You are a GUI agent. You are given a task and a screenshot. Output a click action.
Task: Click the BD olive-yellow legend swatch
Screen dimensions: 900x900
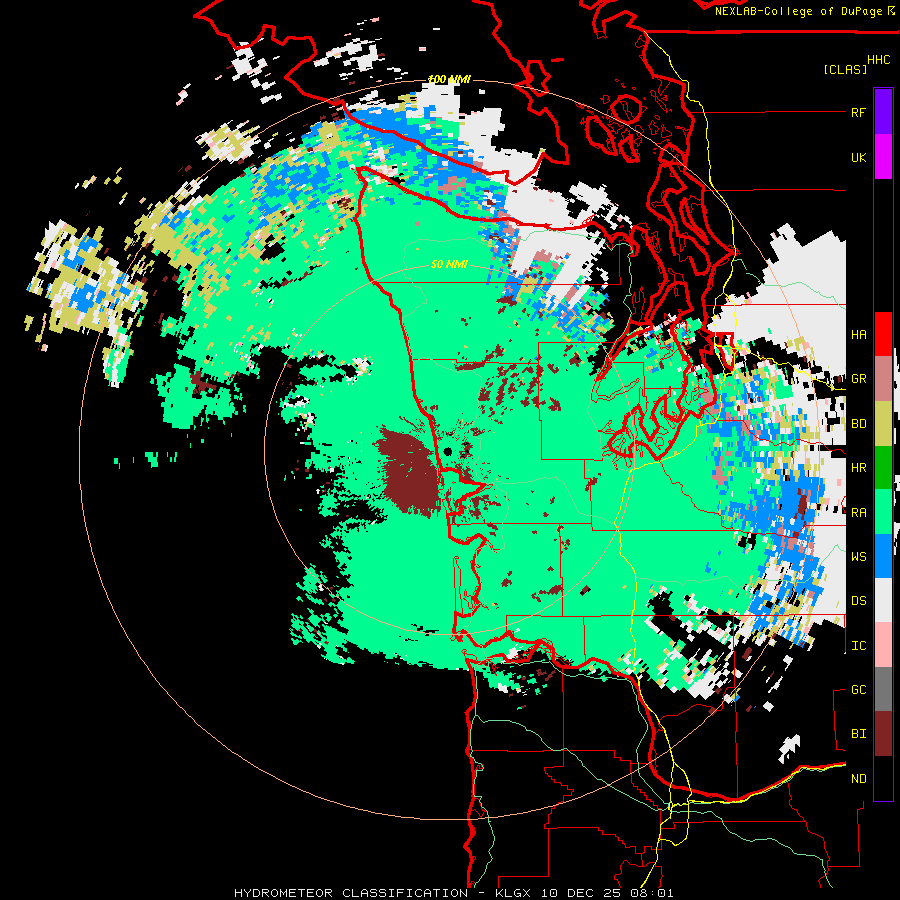click(883, 424)
